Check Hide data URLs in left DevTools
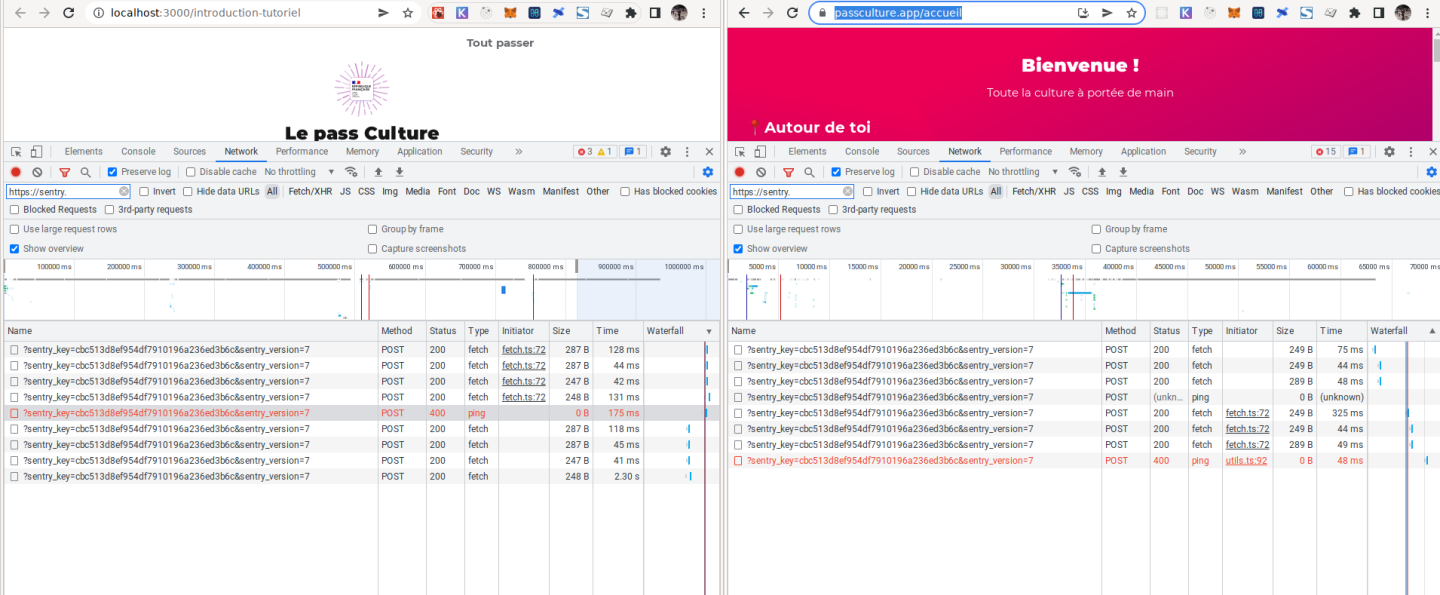Viewport: 1440px width, 595px height. click(188, 191)
